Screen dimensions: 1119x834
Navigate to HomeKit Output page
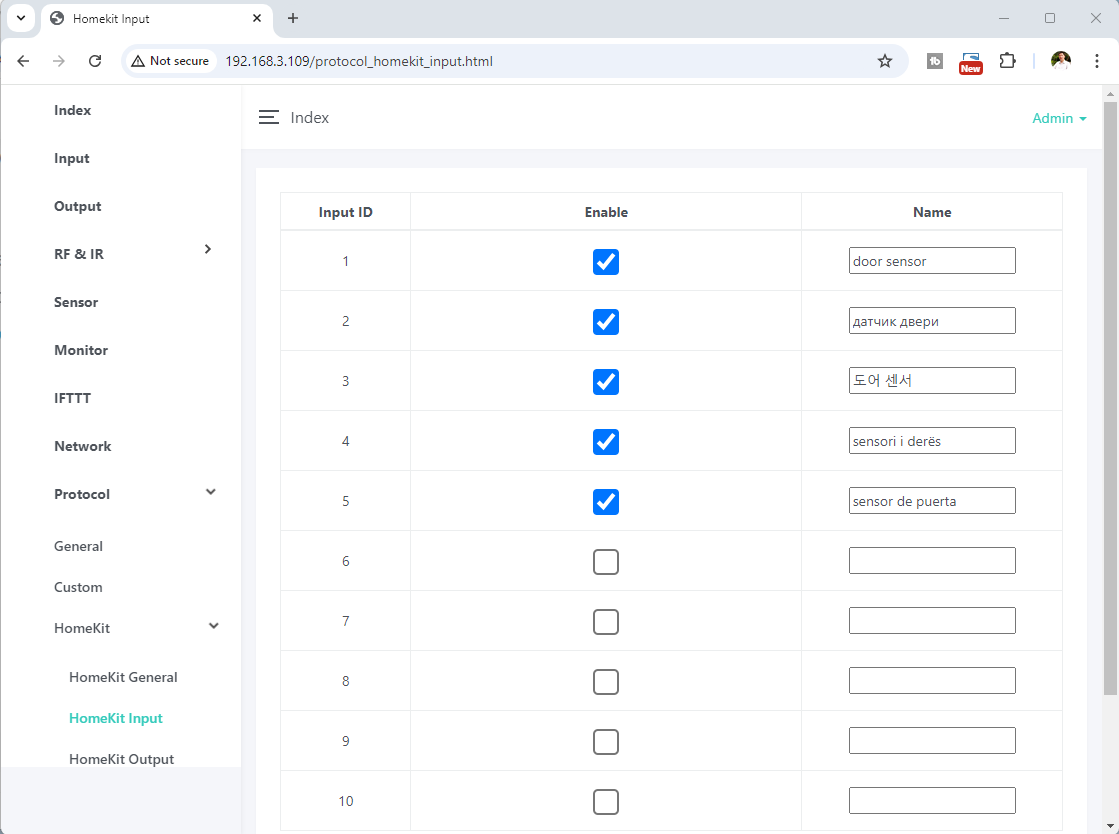(121, 759)
